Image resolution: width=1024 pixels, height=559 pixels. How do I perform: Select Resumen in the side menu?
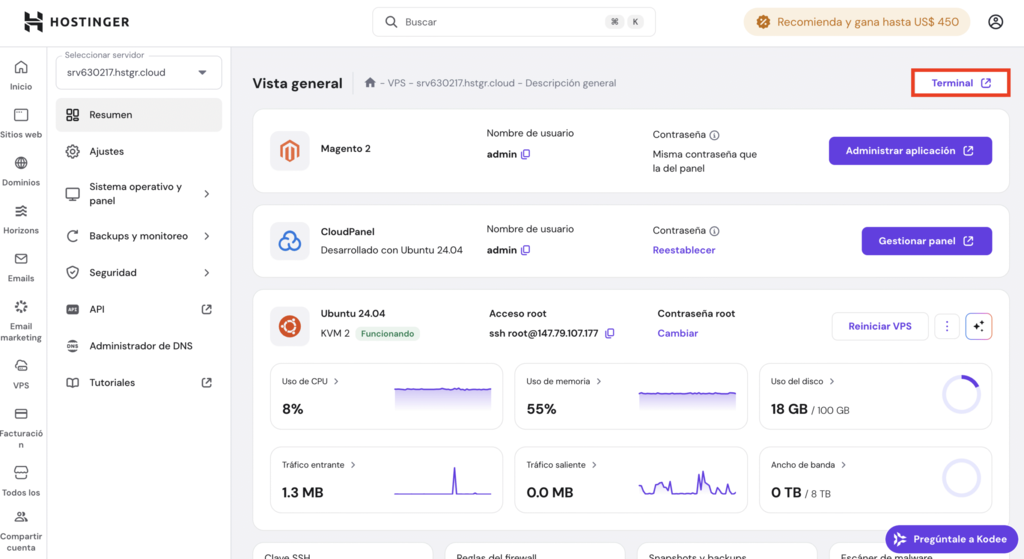click(138, 115)
